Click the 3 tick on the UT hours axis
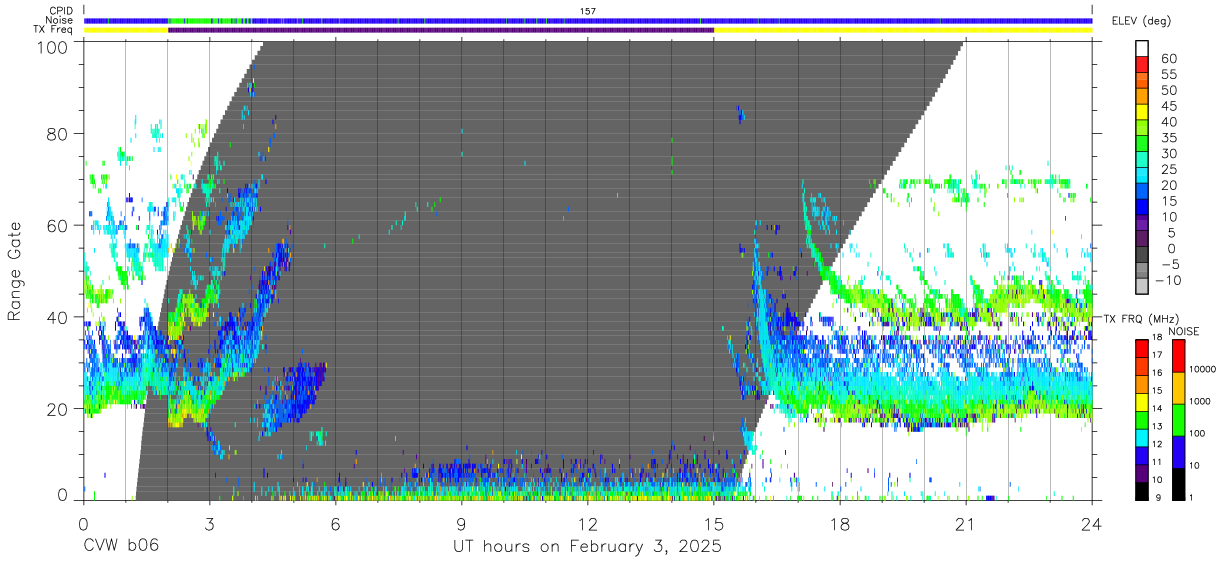This screenshot has width=1228, height=567. pyautogui.click(x=209, y=523)
